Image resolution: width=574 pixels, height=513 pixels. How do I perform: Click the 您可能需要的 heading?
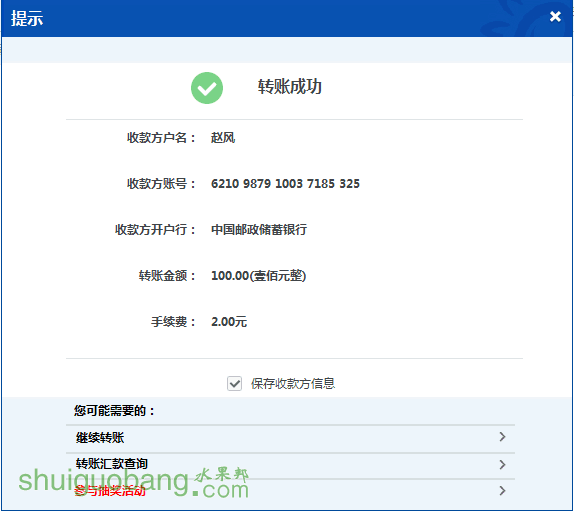114,410
